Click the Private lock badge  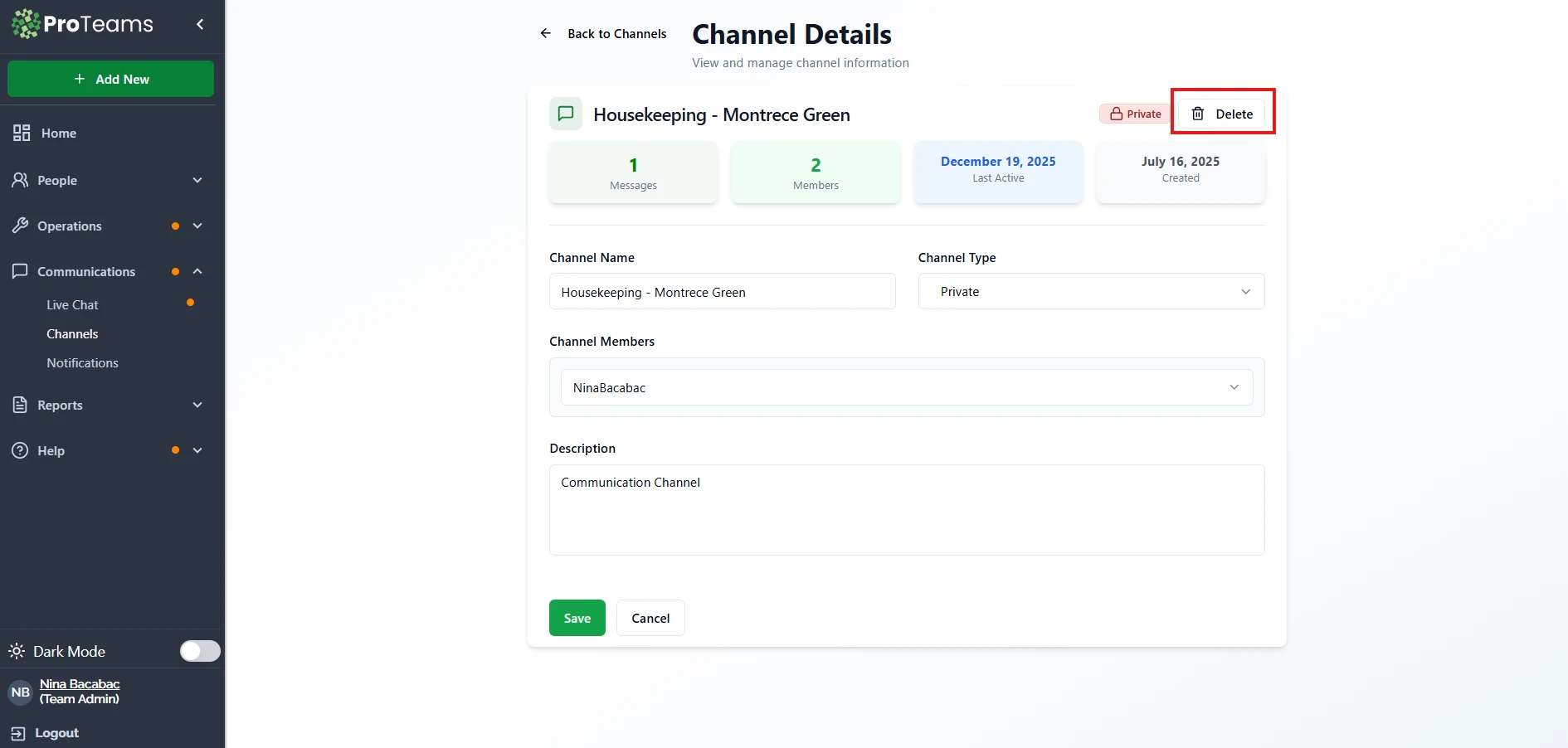(1135, 114)
